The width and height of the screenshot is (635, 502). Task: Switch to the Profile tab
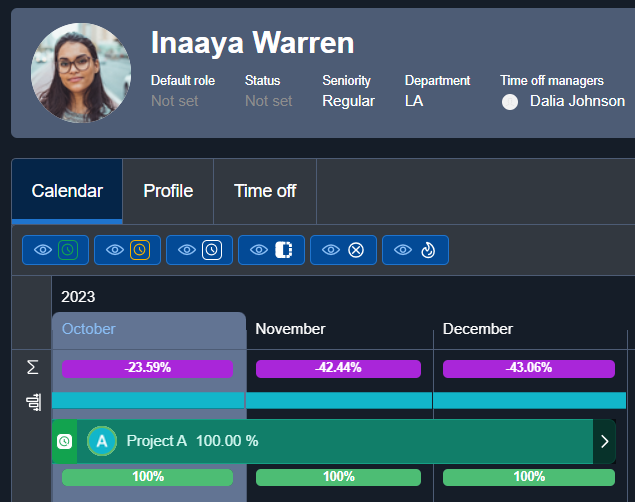point(168,191)
